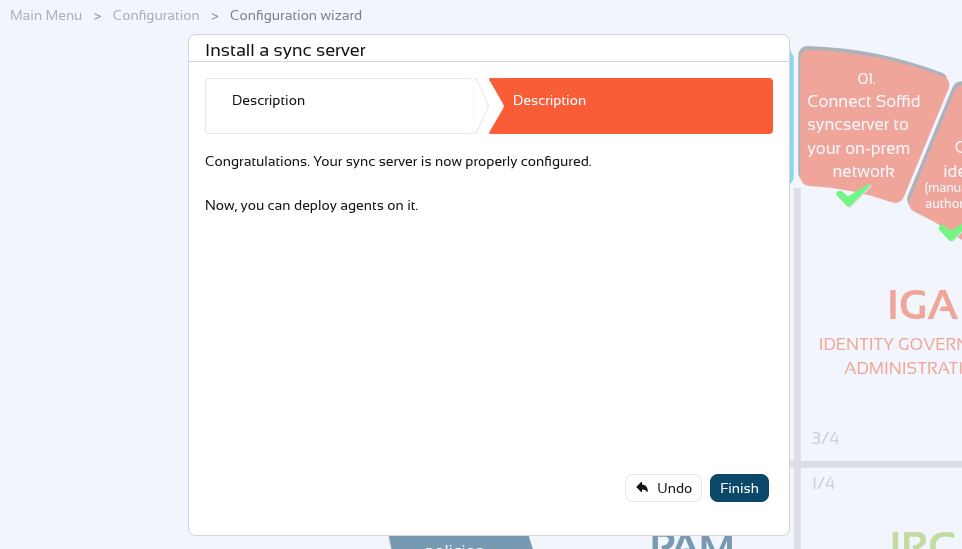Click the Undo button
Image resolution: width=962 pixels, height=549 pixels.
pyautogui.click(x=663, y=488)
